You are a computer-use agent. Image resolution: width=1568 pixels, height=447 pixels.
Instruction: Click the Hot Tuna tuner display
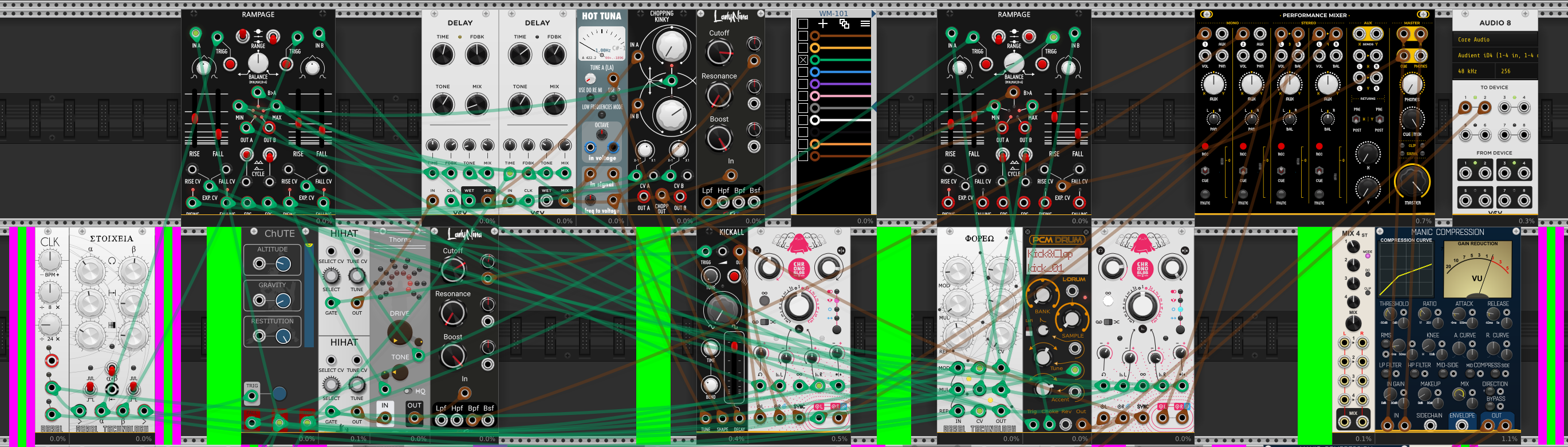(x=601, y=45)
